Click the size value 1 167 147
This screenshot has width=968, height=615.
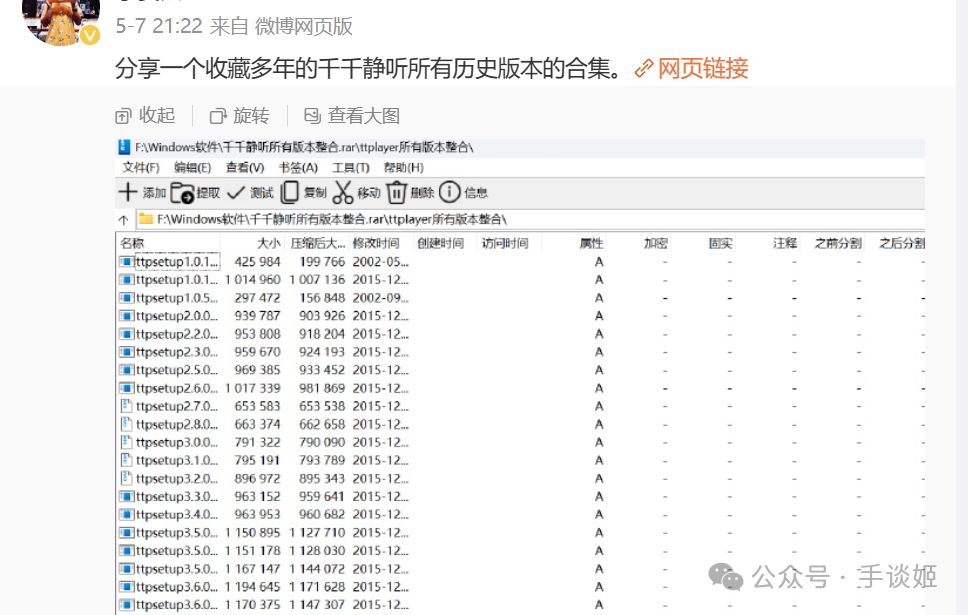(252, 569)
